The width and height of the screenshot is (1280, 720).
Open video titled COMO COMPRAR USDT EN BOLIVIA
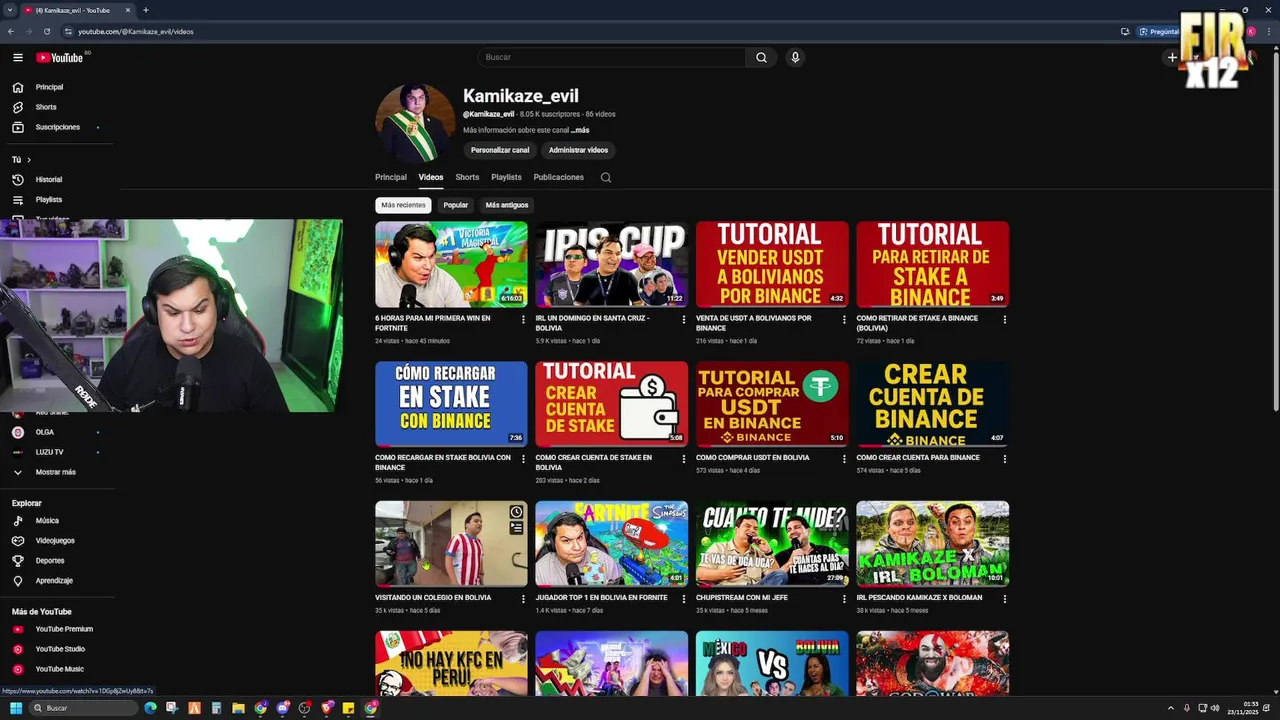[753, 458]
